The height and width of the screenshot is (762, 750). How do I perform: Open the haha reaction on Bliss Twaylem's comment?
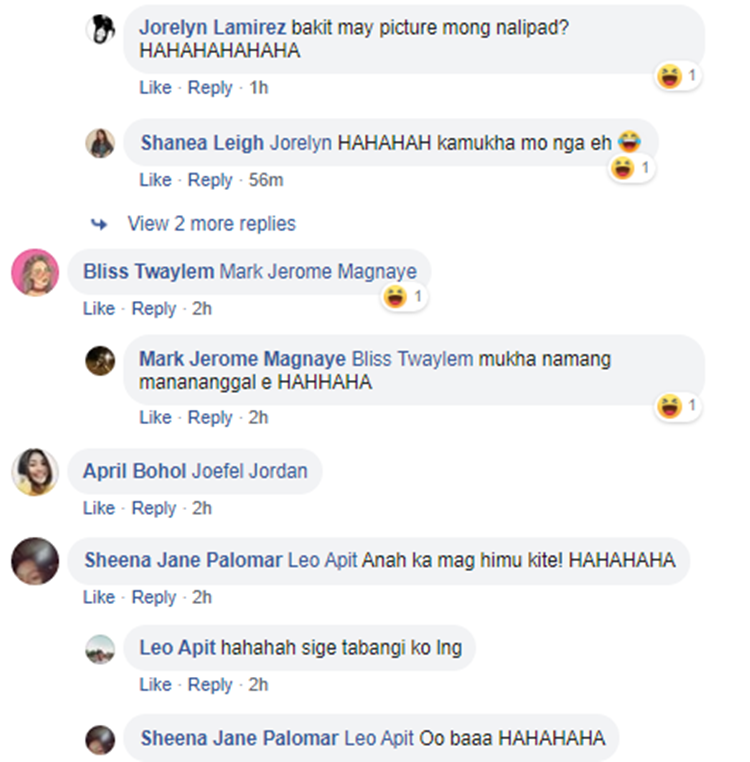click(x=404, y=296)
